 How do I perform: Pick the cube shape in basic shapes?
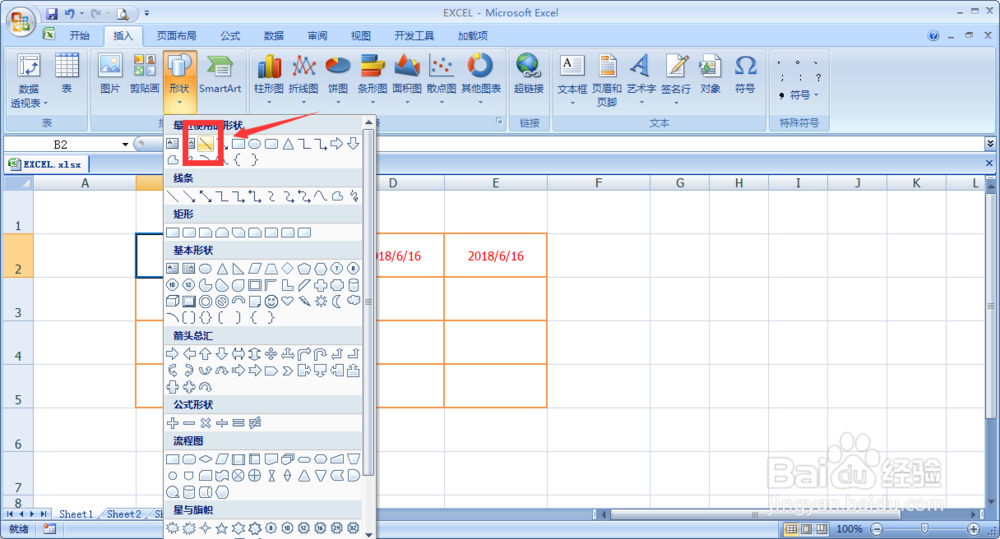point(172,301)
